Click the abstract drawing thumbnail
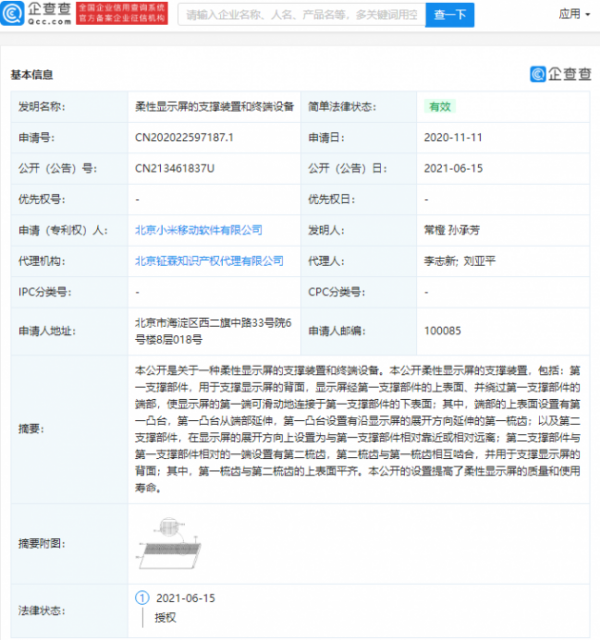Image resolution: width=600 pixels, height=640 pixels. pos(170,543)
